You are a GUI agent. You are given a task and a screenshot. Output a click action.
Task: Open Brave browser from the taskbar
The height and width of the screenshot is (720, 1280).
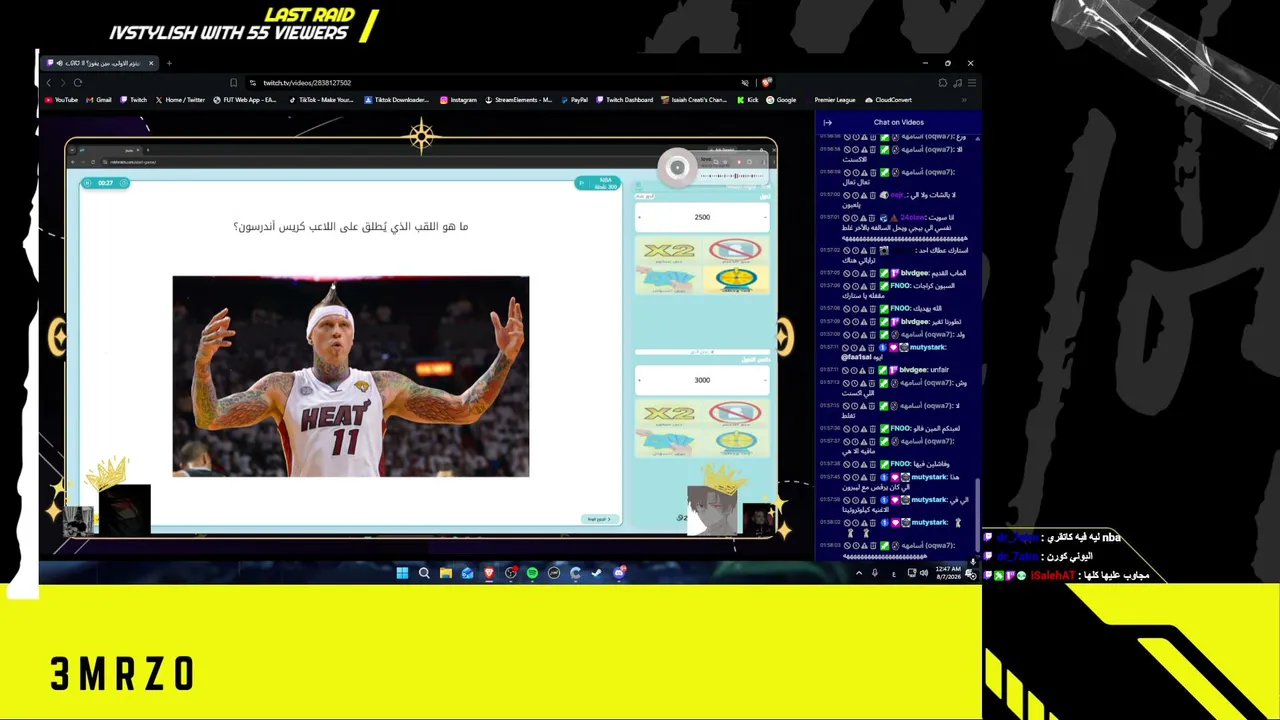[489, 573]
